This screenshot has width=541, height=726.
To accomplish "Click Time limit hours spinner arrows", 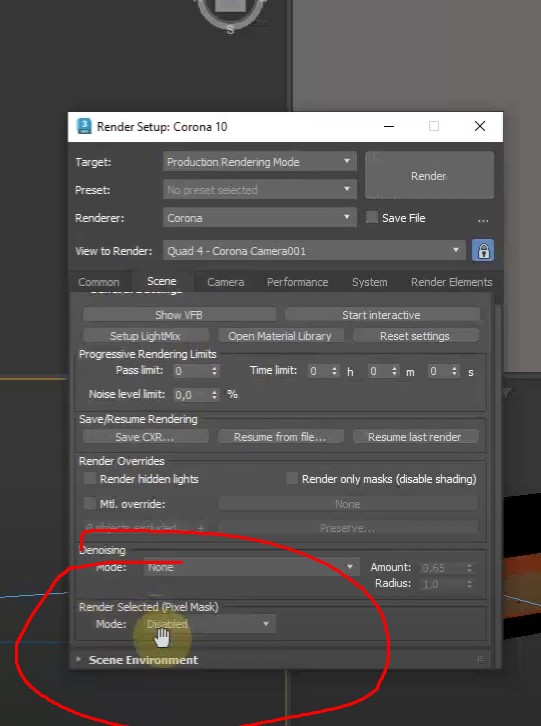I will [x=334, y=371].
